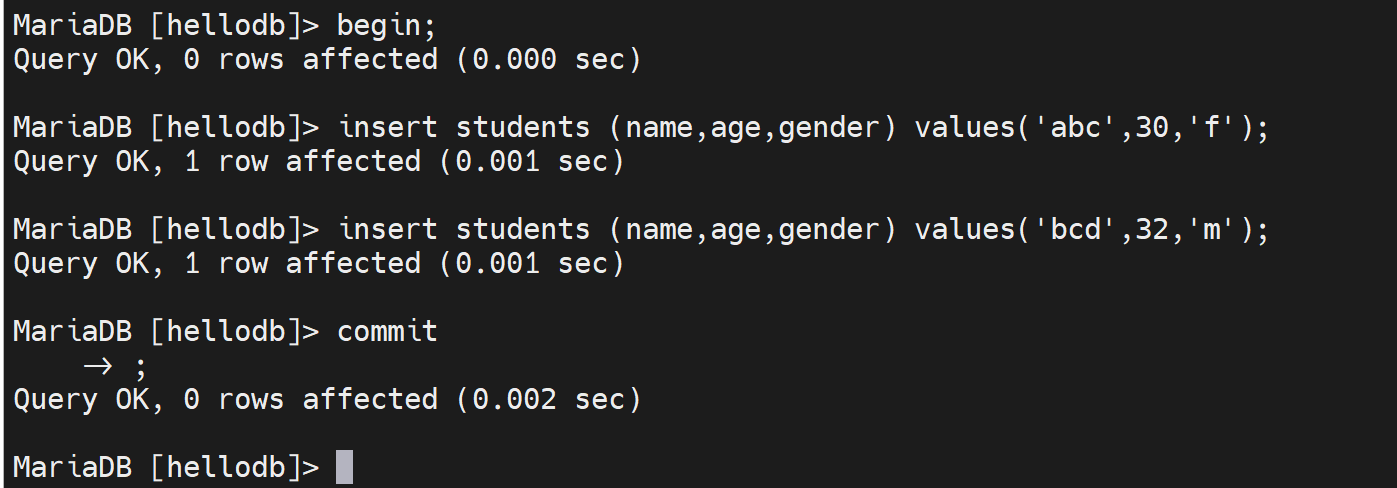Click the '0.000 sec' timing text
This screenshot has height=488, width=1397.
548,60
